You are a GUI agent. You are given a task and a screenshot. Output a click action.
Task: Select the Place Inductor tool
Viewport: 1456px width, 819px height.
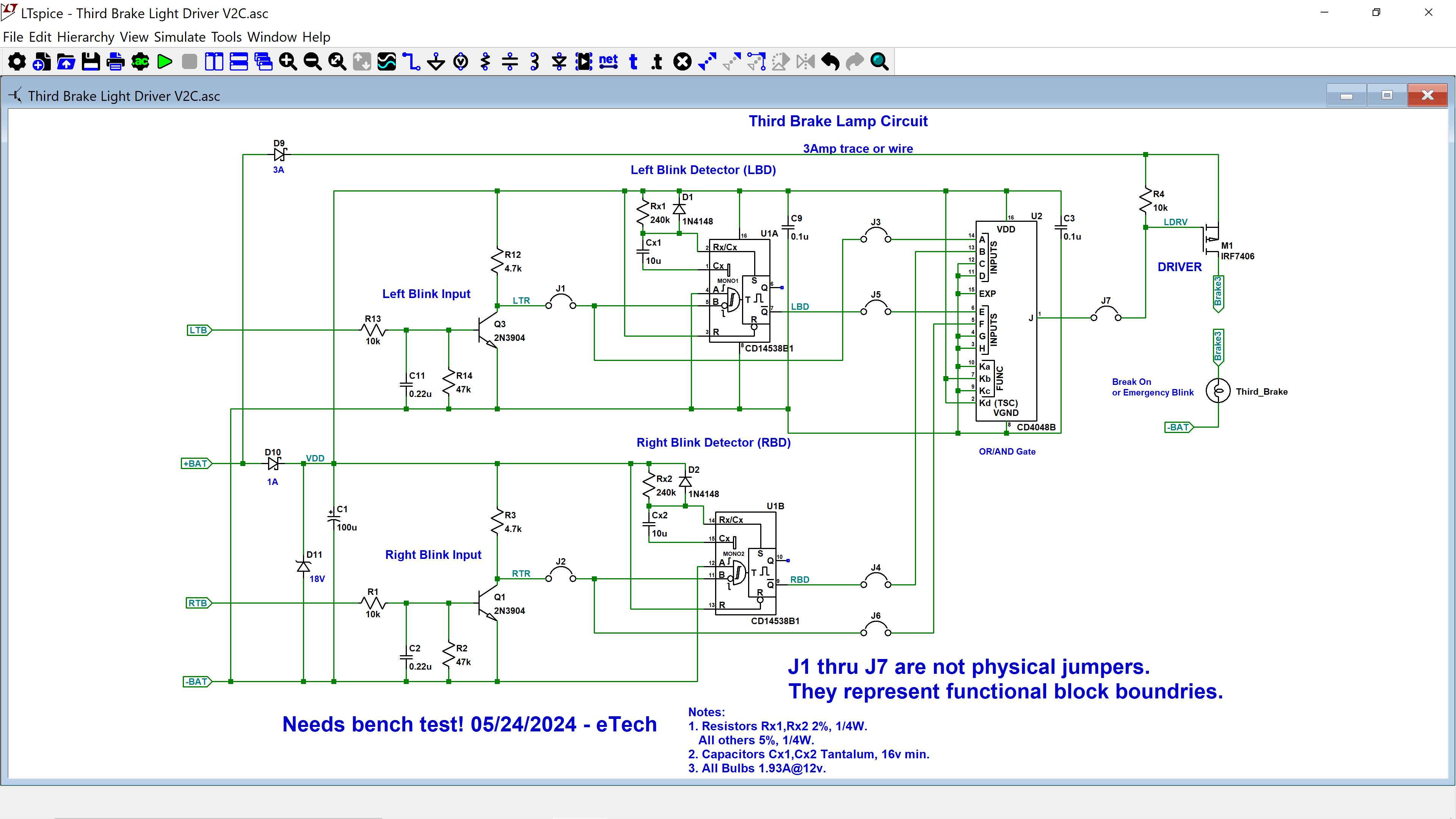[535, 61]
